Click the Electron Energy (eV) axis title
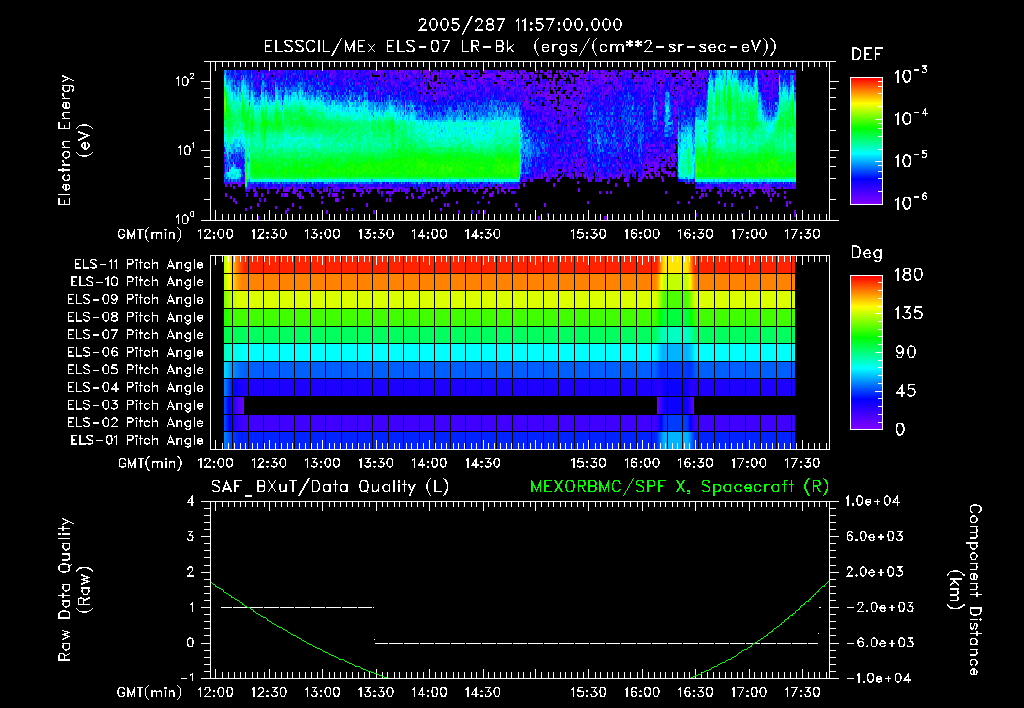1024x708 pixels. click(x=74, y=140)
